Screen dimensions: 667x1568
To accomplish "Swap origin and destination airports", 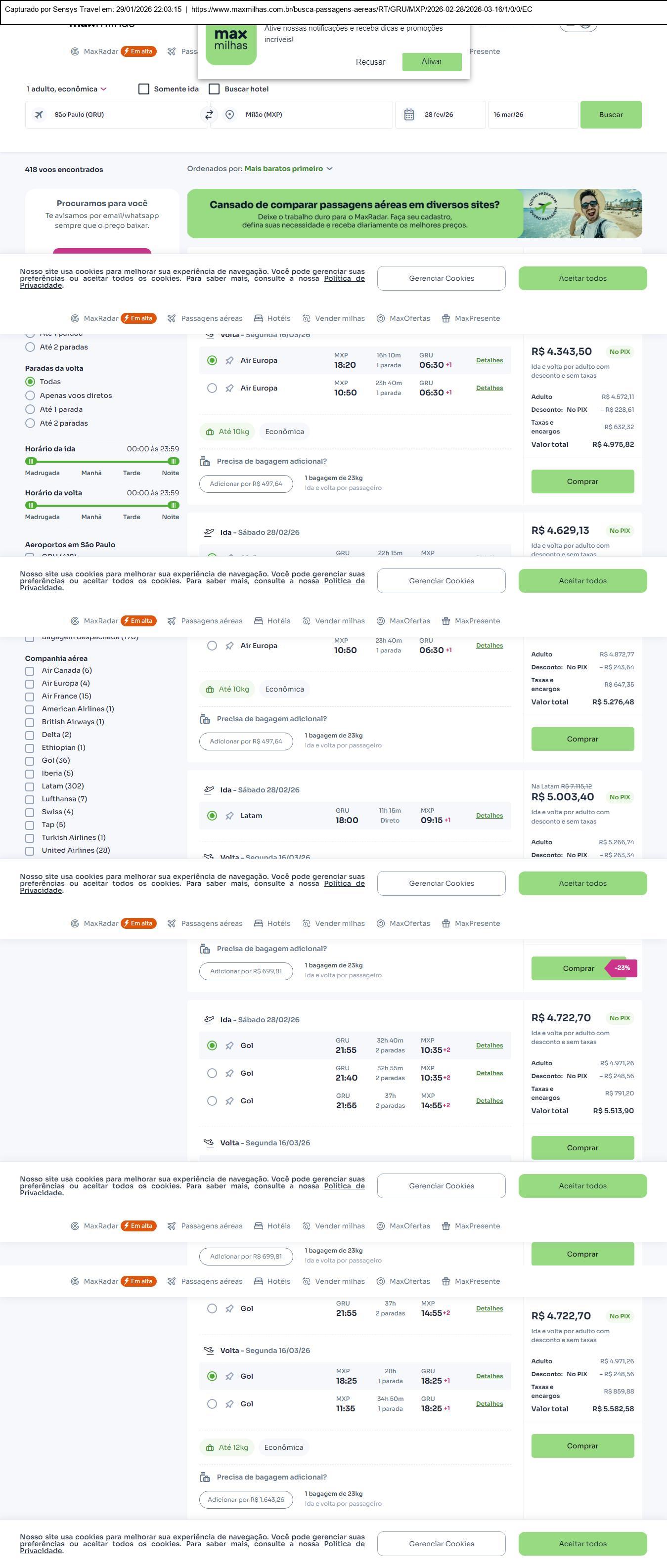I will click(209, 114).
